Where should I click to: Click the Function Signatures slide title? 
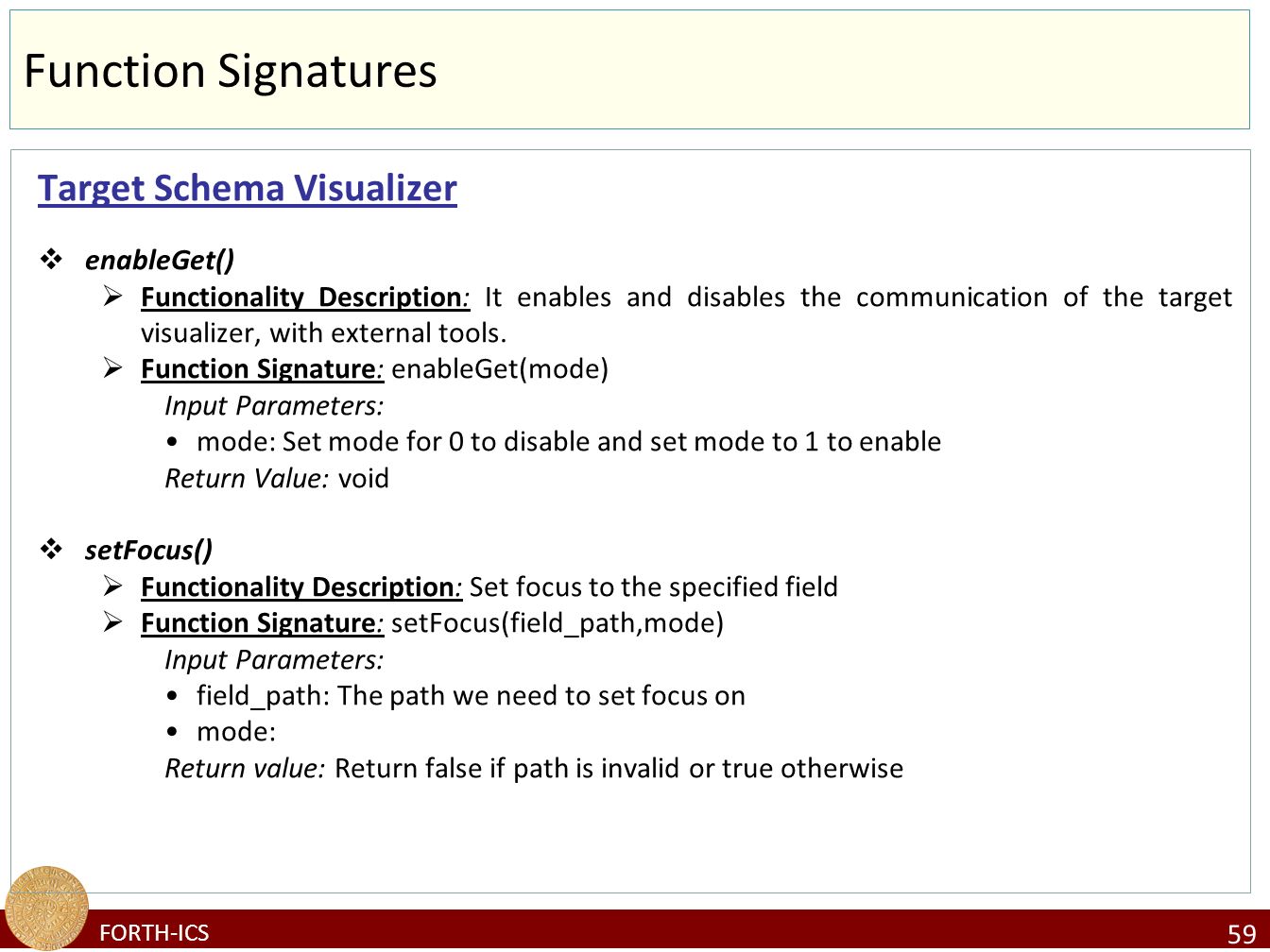click(231, 71)
